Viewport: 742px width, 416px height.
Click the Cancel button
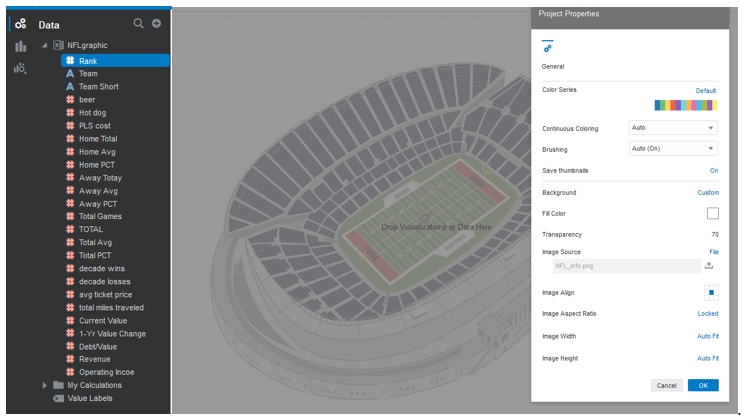666,385
